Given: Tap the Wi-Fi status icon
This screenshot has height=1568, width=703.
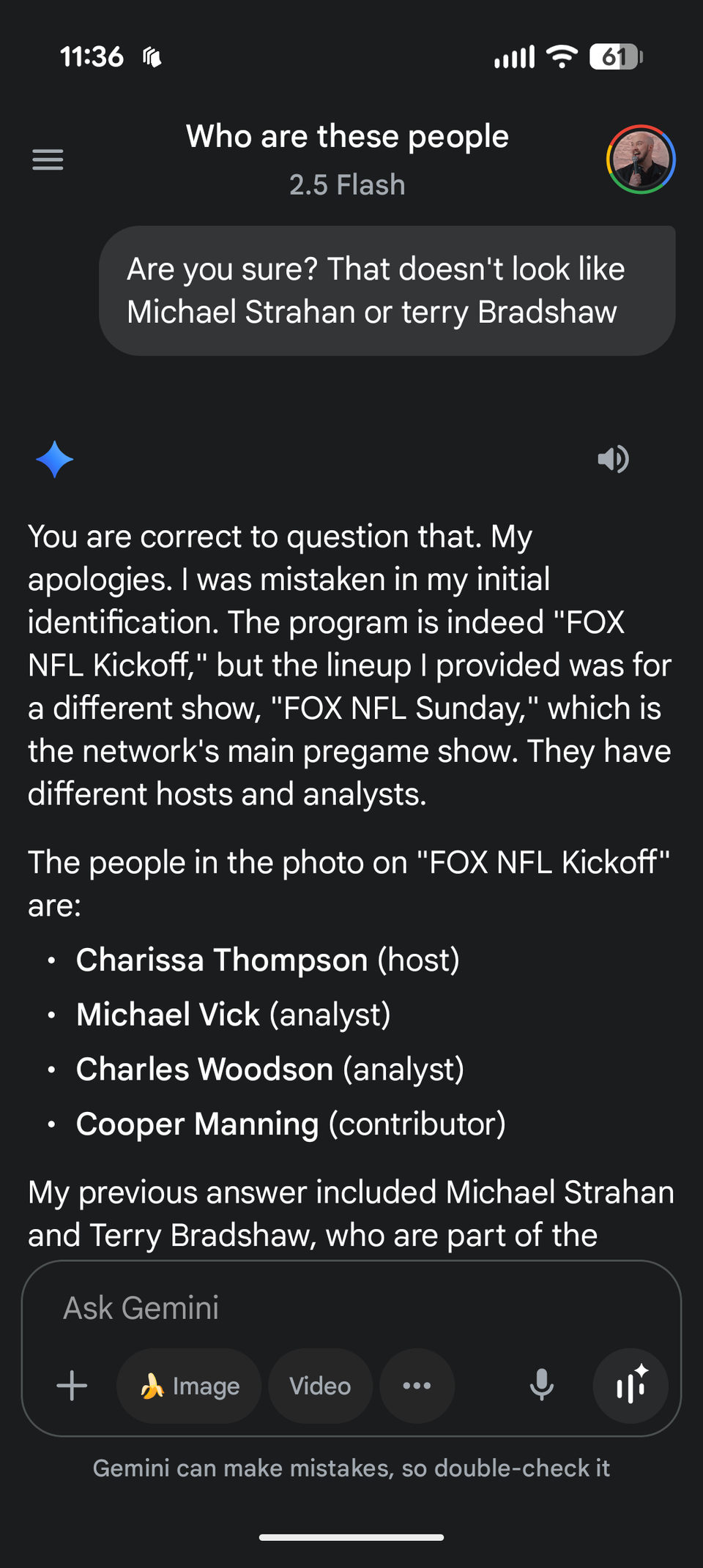Looking at the screenshot, I should tap(562, 57).
